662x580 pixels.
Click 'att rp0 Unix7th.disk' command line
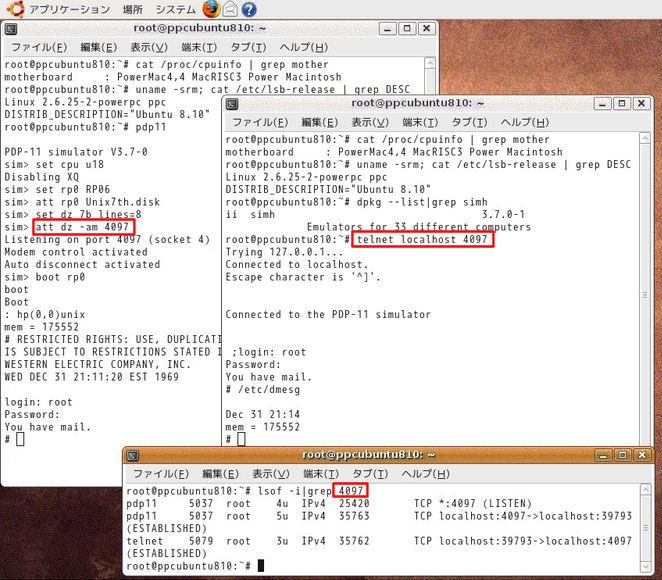tap(82, 202)
